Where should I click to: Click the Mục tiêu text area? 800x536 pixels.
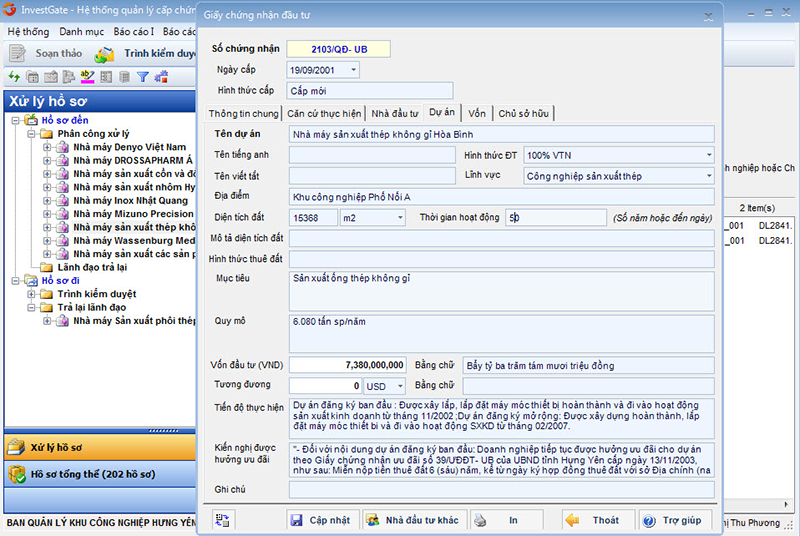[501, 291]
